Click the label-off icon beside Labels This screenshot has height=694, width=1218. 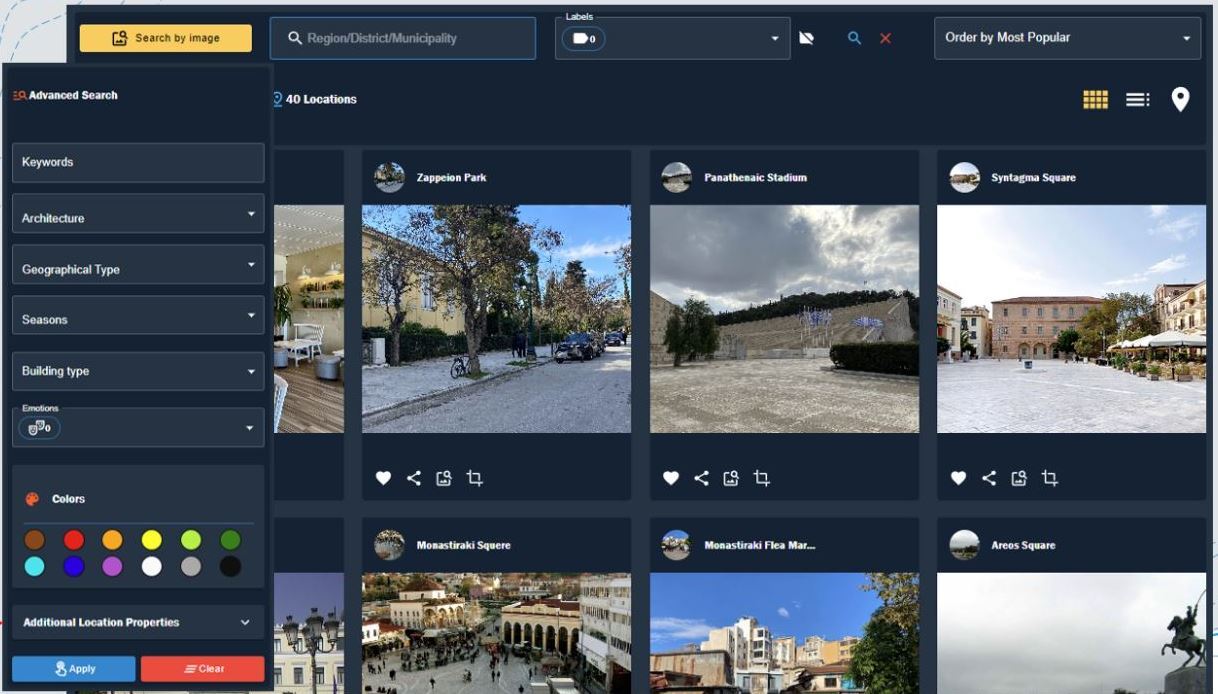tap(806, 38)
